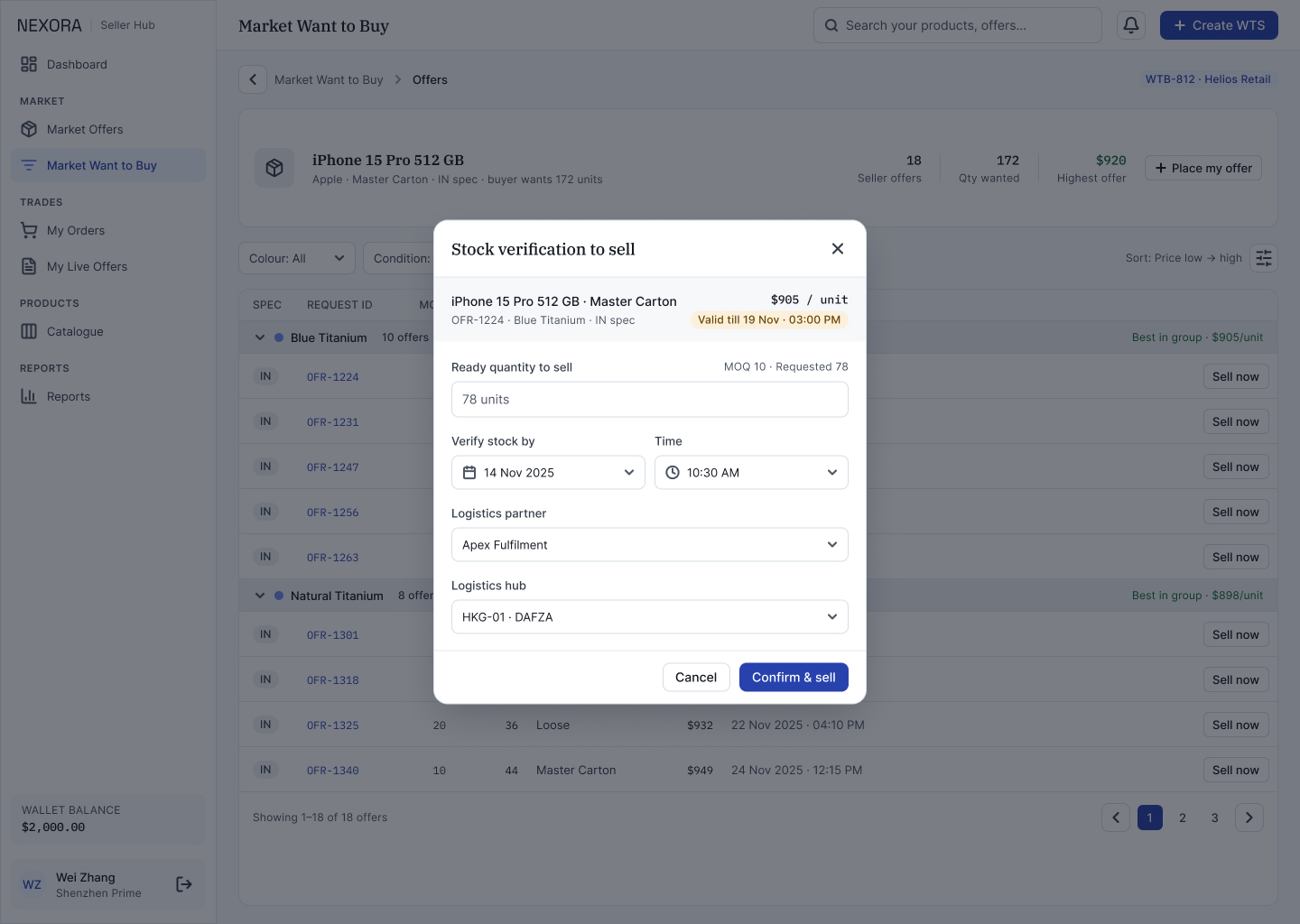Click the NEXORA logo
Image resolution: width=1300 pixels, height=924 pixels.
tap(50, 25)
